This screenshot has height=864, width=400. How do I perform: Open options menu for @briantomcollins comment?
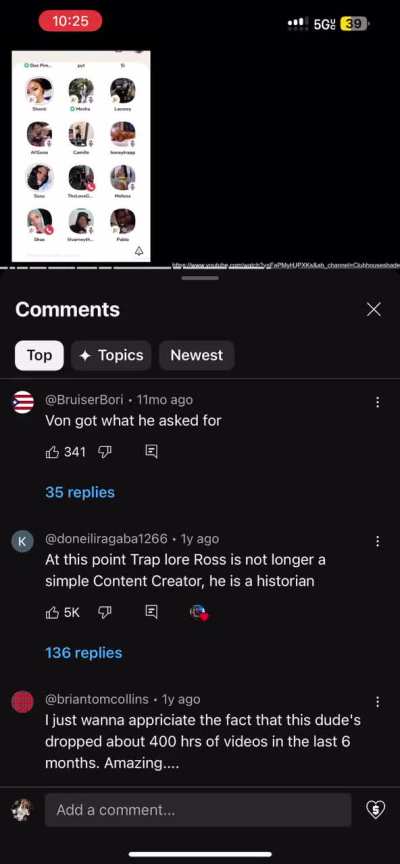point(377,701)
